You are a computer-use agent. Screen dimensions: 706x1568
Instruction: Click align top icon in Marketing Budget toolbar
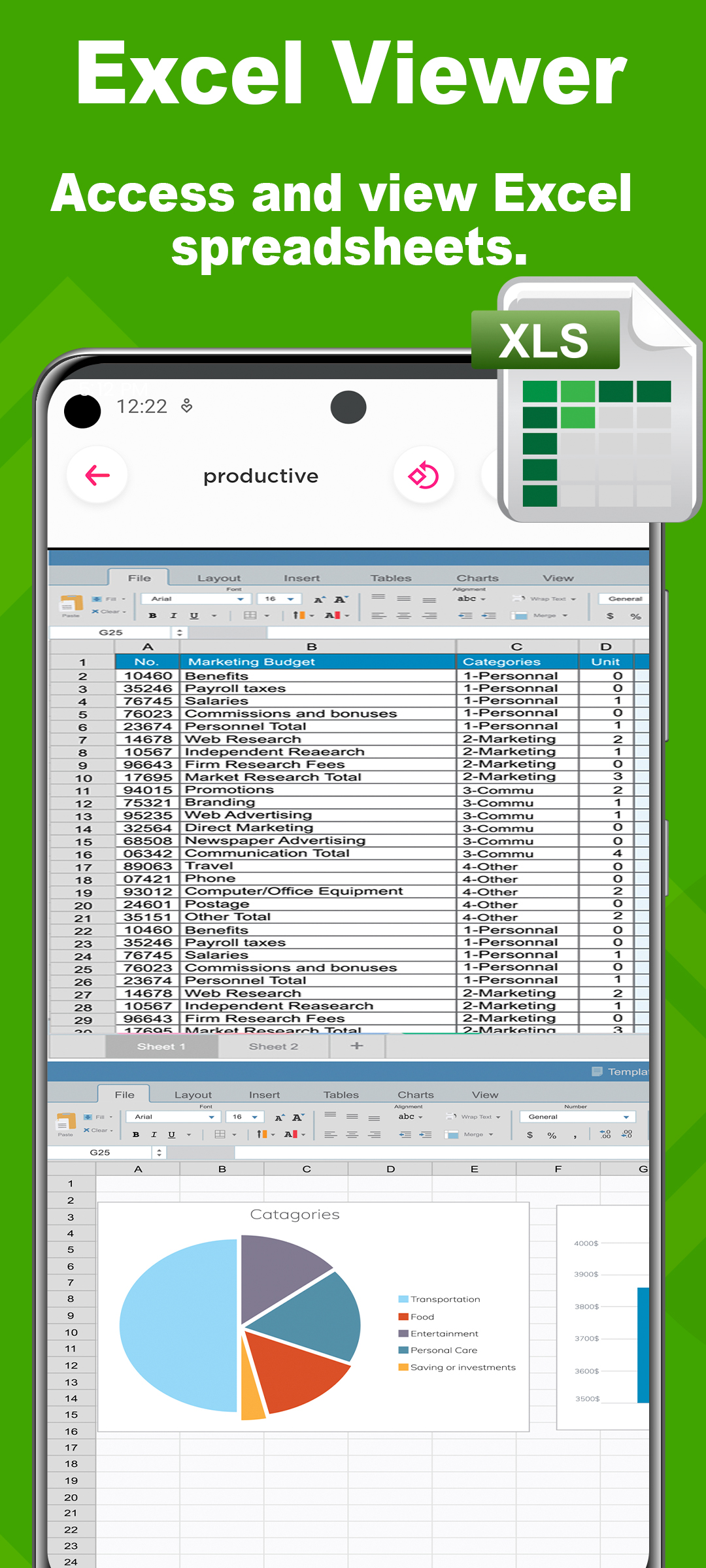coord(378,598)
